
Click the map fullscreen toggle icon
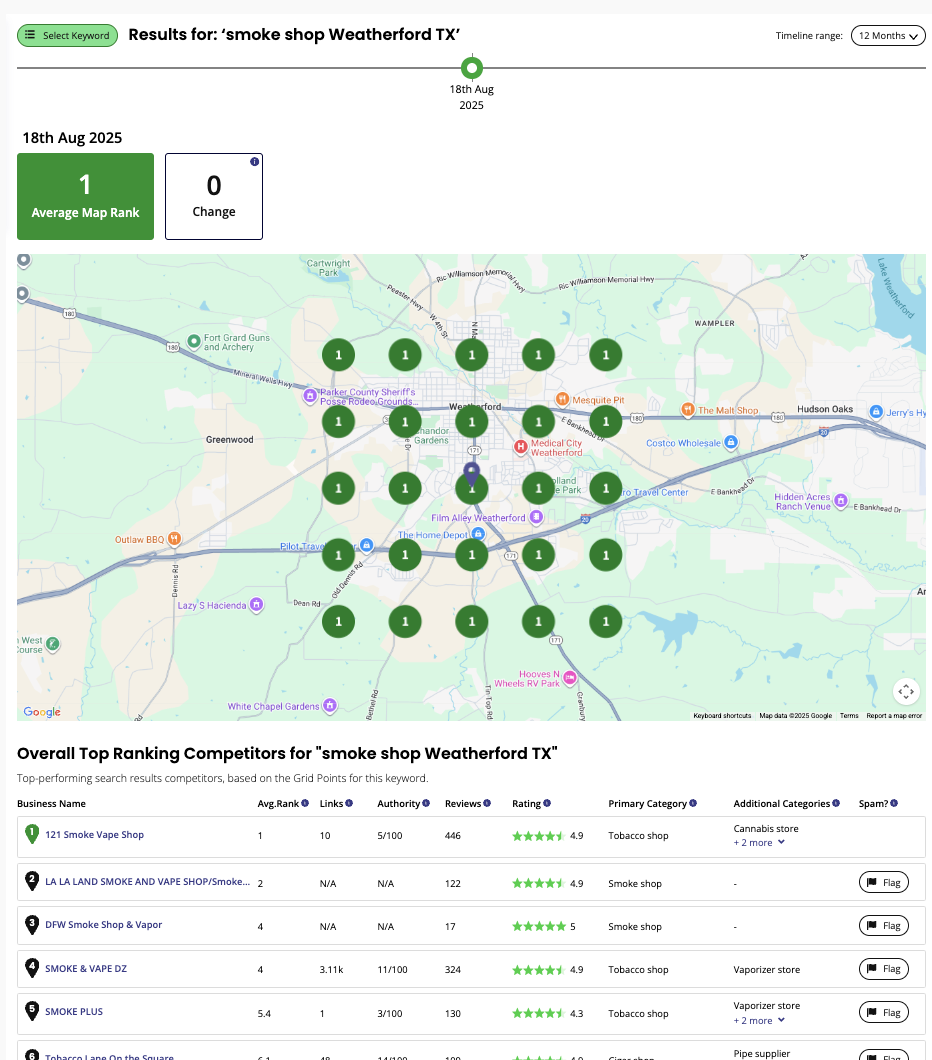coord(906,691)
